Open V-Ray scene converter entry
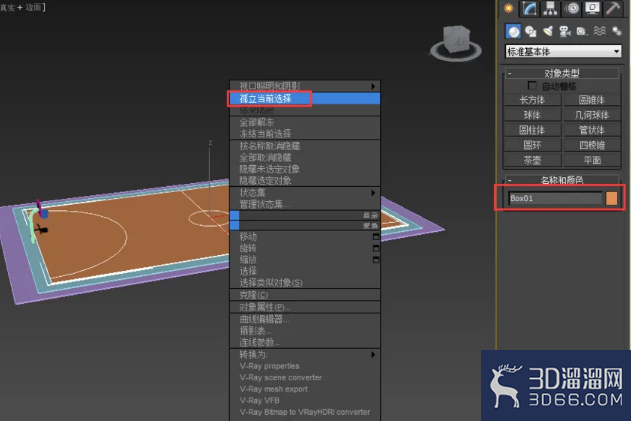This screenshot has width=631, height=421. click(x=305, y=378)
